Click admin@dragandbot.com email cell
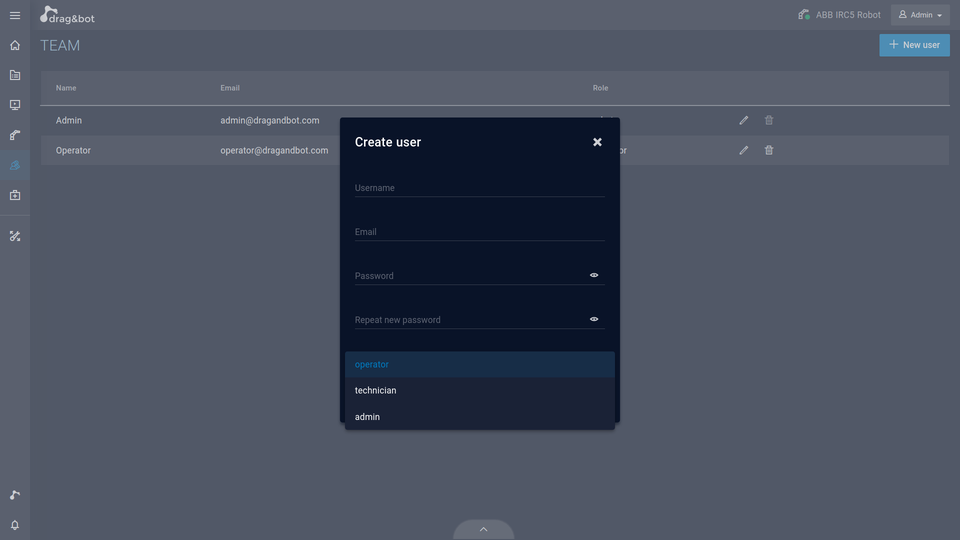960x540 pixels. point(269,121)
